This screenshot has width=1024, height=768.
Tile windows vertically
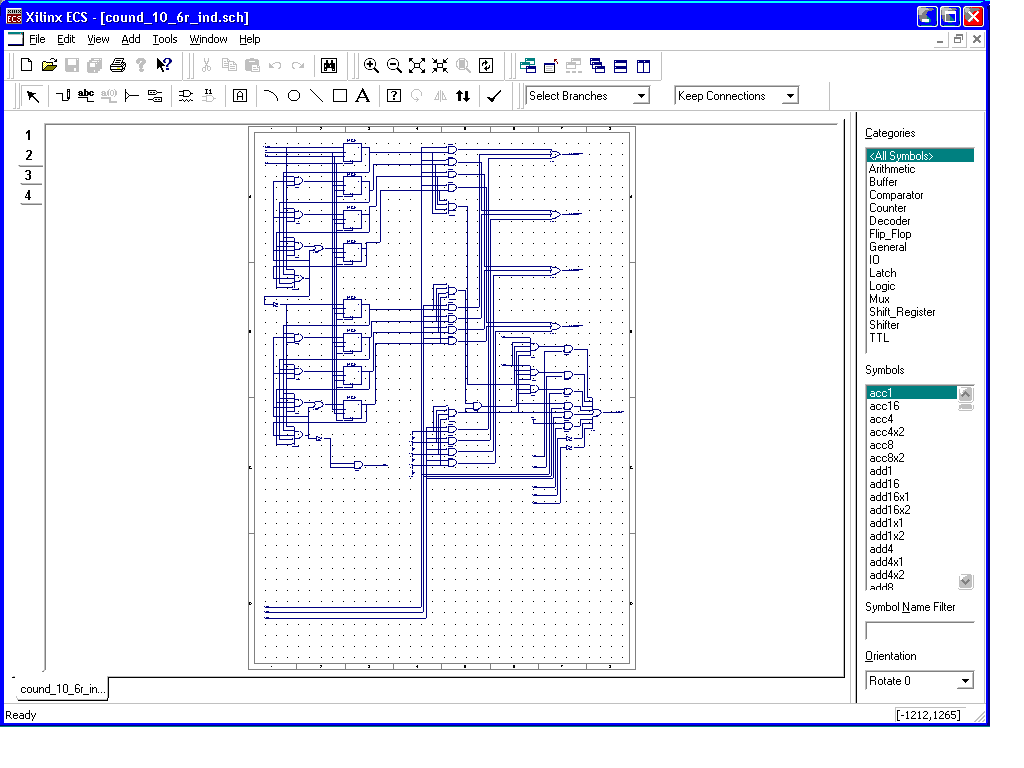643,65
